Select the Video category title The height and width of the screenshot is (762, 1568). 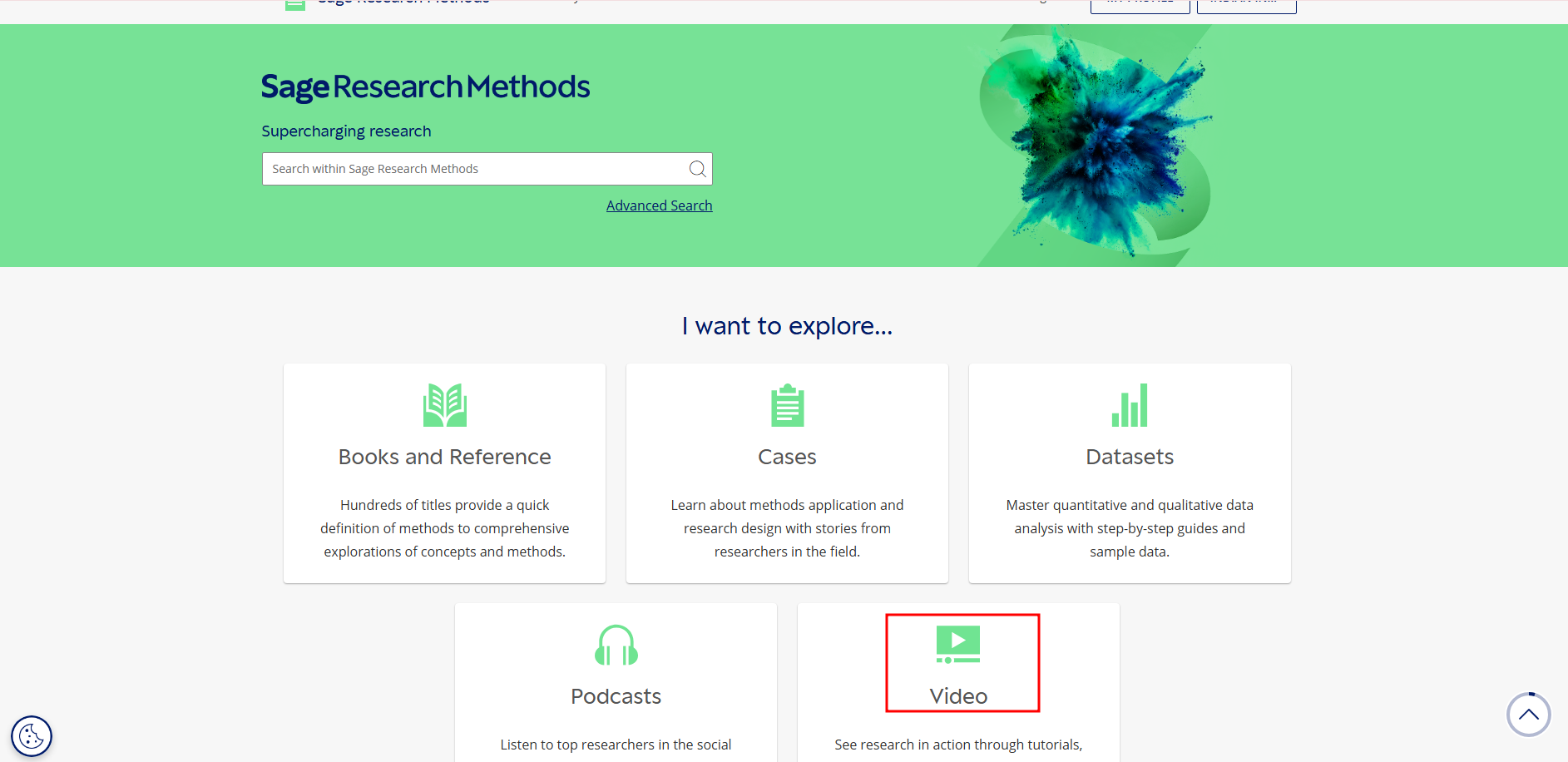pos(958,696)
